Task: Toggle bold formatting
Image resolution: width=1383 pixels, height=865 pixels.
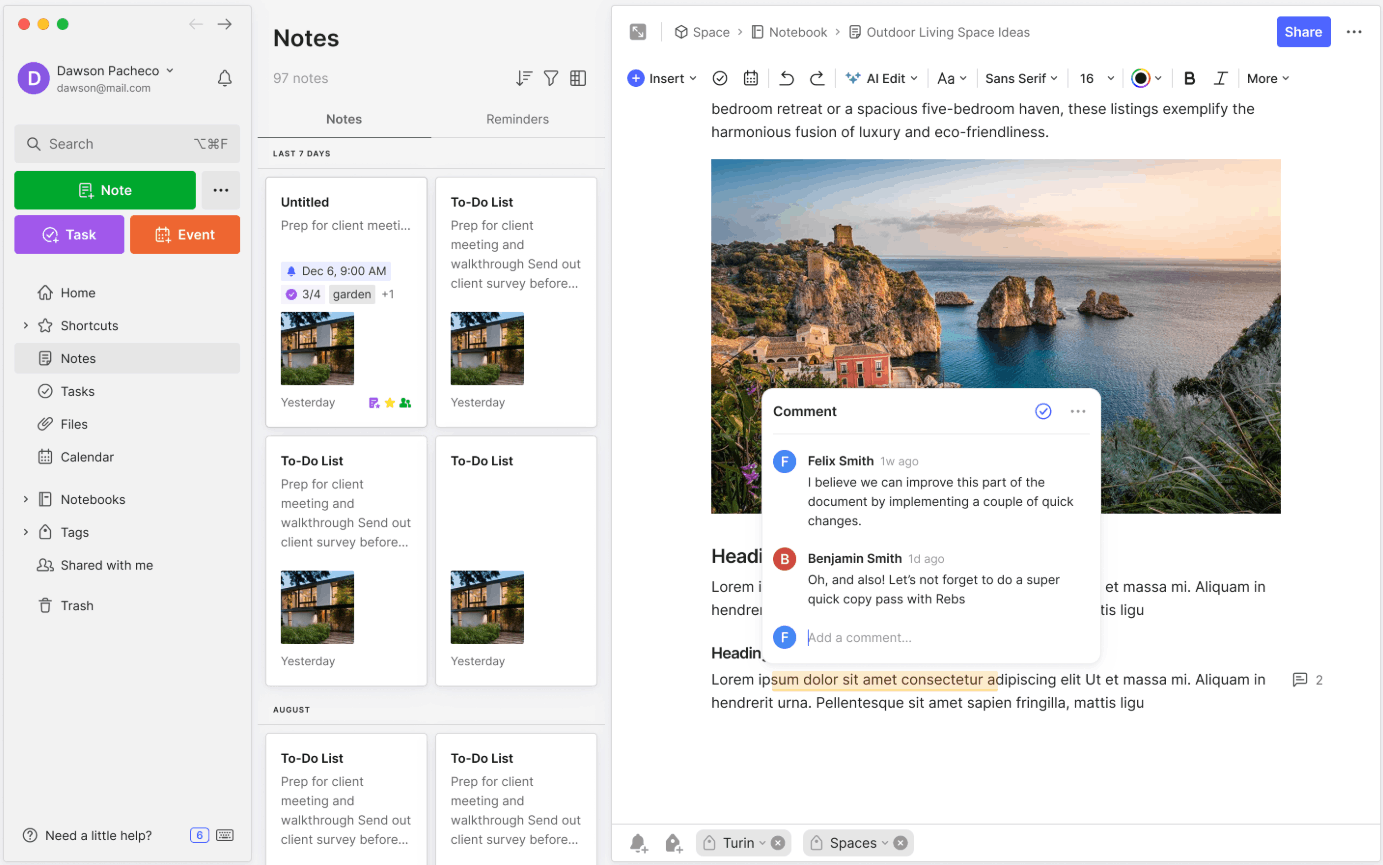Action: tap(1189, 77)
